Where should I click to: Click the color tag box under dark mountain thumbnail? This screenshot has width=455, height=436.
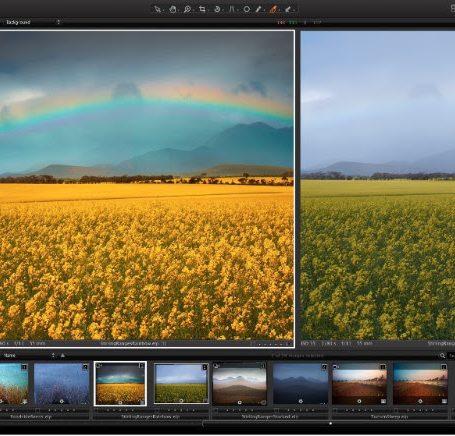pyautogui.click(x=276, y=410)
